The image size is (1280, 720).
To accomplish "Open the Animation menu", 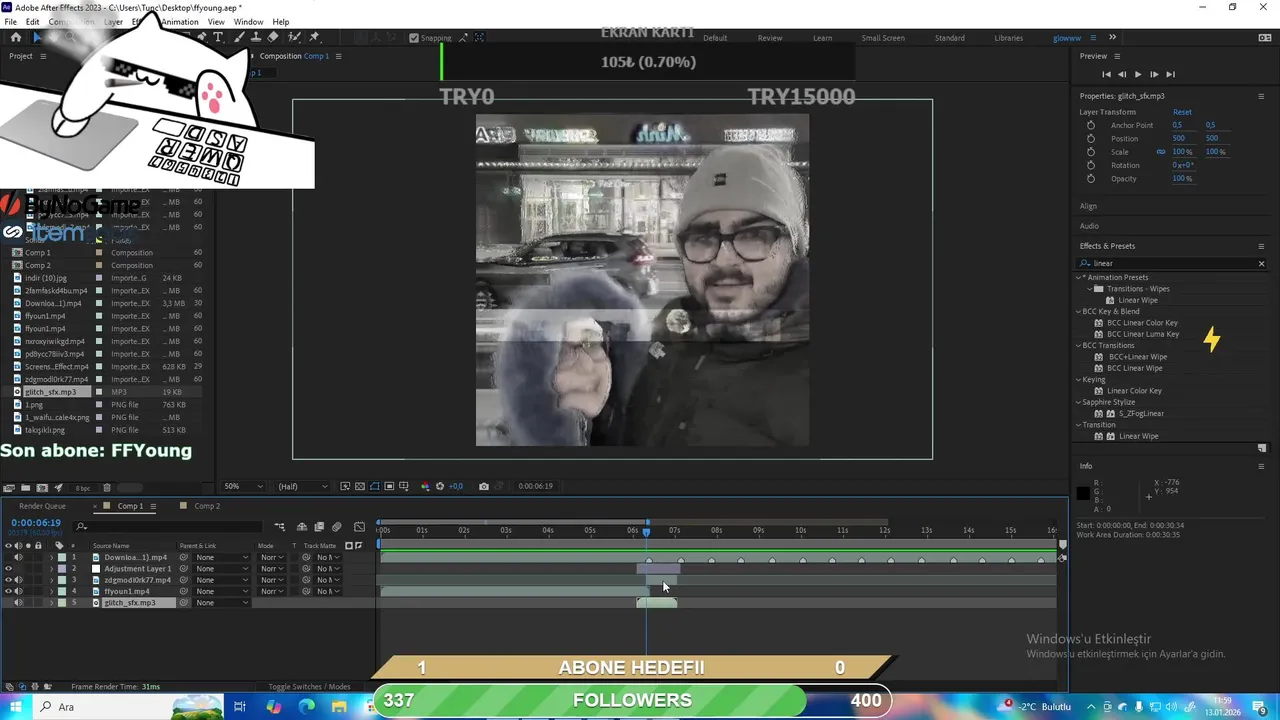I will (x=180, y=22).
